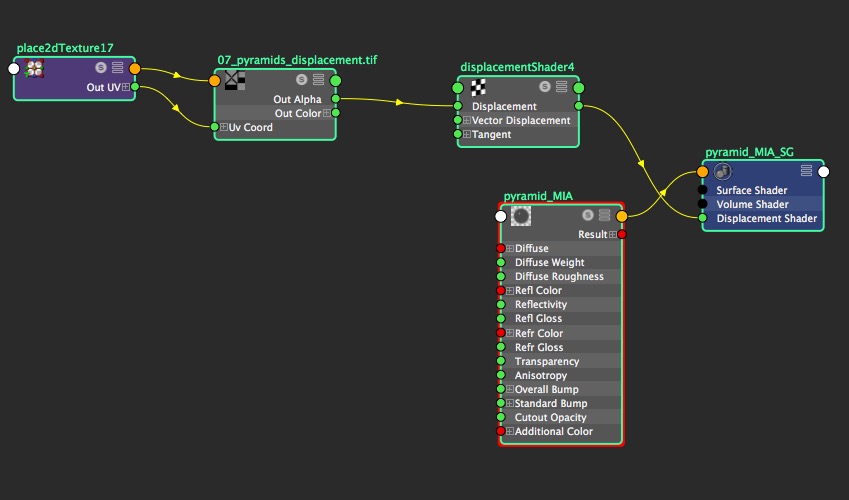Click the Diffuse Weight input port
Screen dimensions: 849x500
coord(501,262)
